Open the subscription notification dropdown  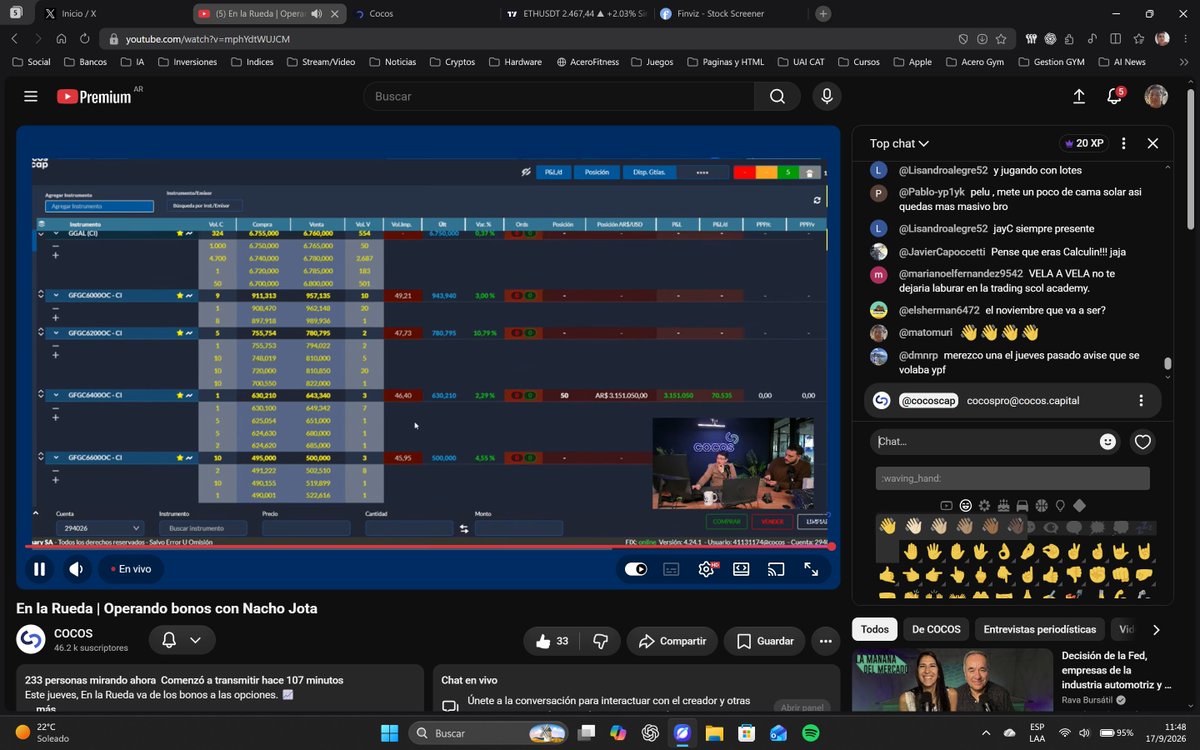(182, 640)
